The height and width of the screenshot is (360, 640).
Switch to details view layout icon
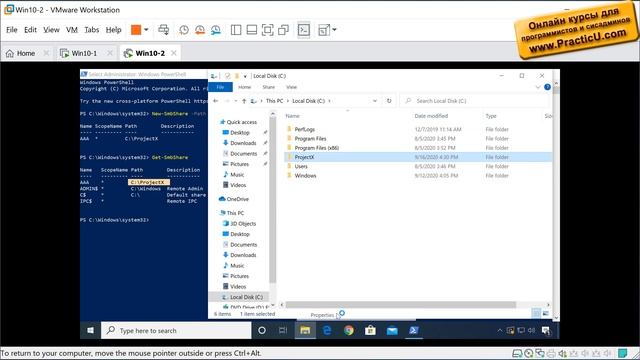click(536, 313)
